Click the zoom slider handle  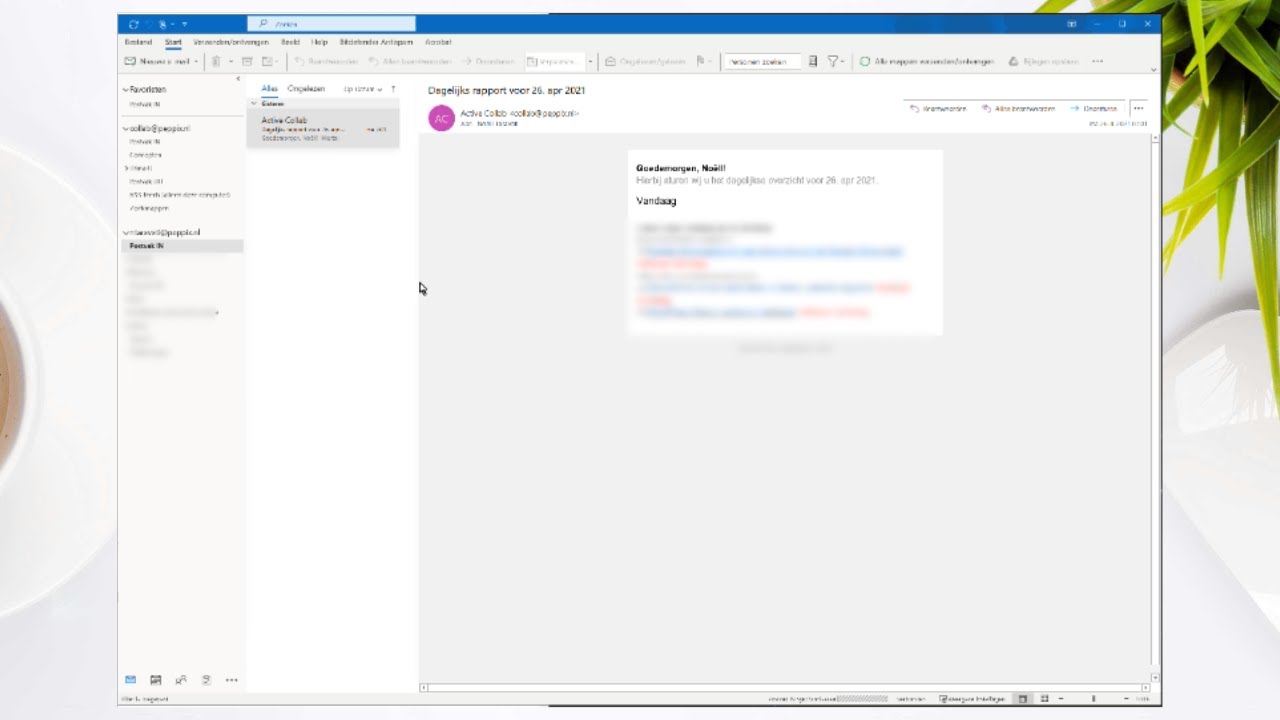click(1093, 699)
